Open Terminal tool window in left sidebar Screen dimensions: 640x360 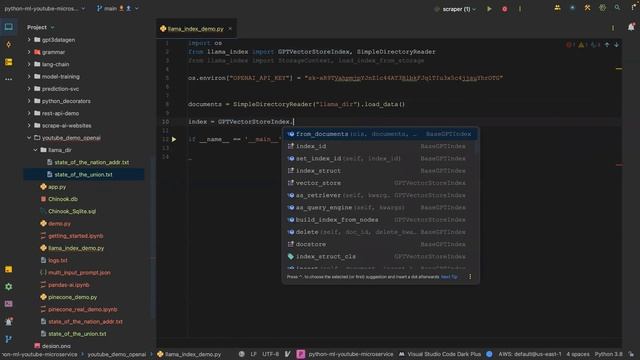pos(9,304)
